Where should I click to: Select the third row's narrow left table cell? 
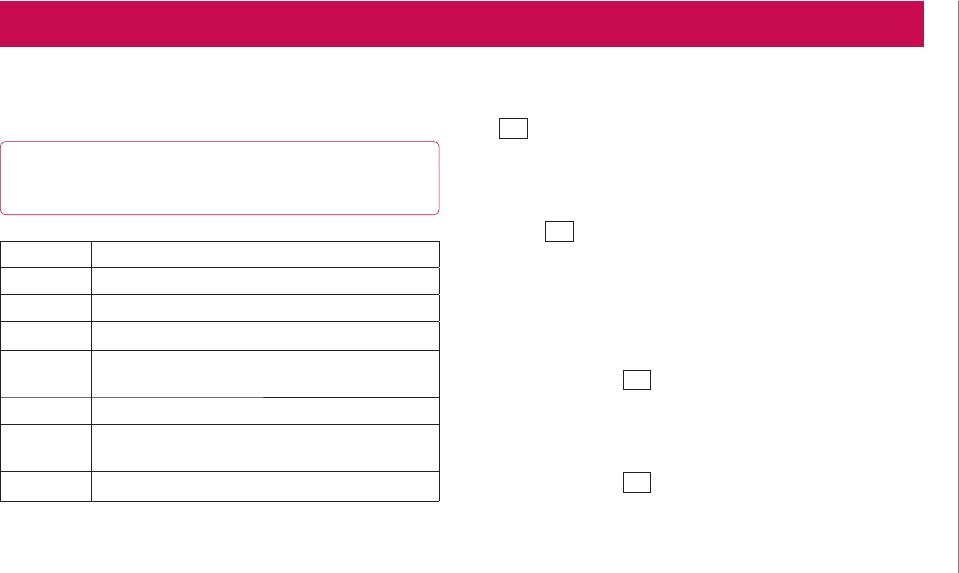(46, 307)
